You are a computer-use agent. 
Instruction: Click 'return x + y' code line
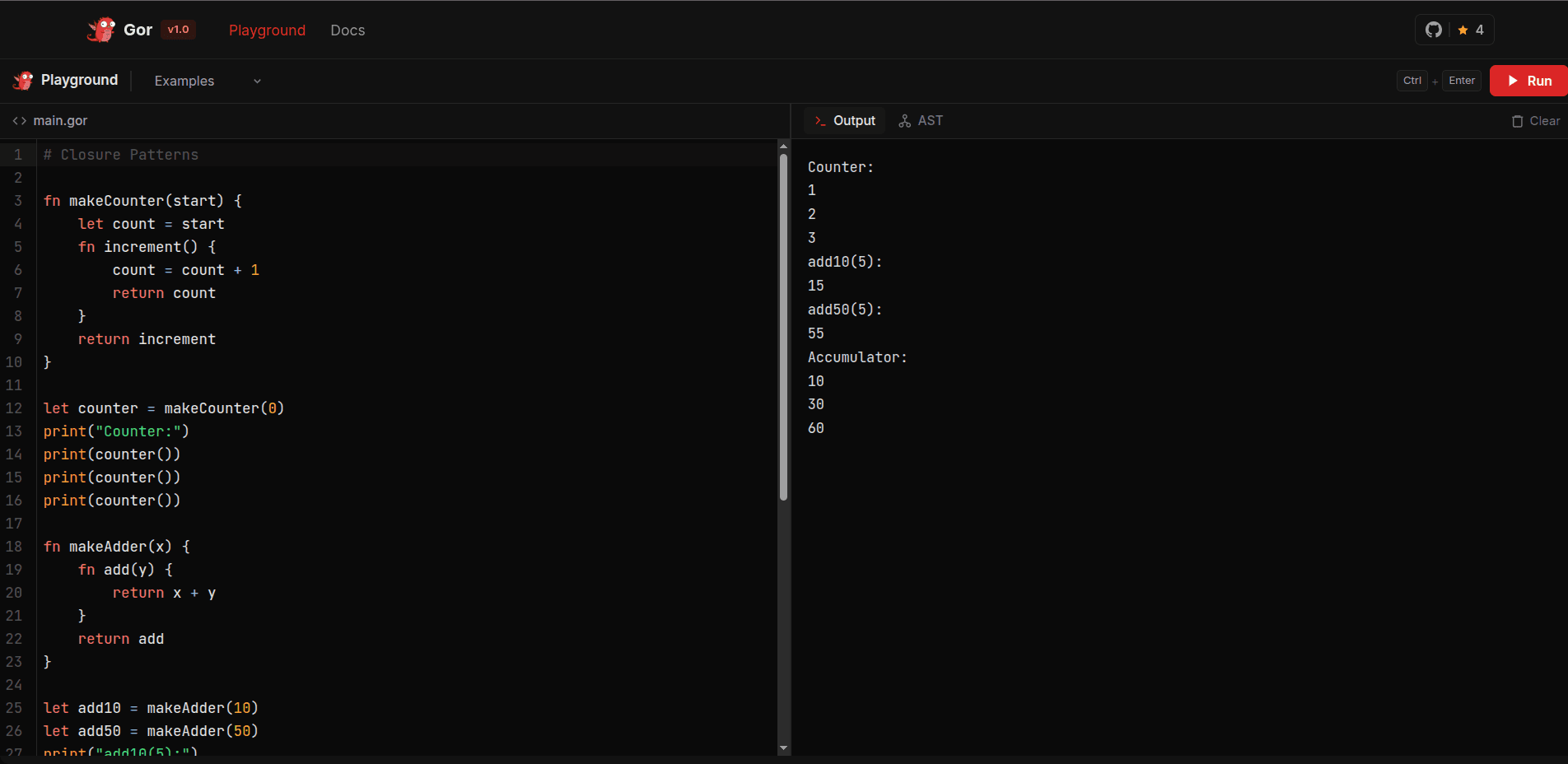[164, 593]
